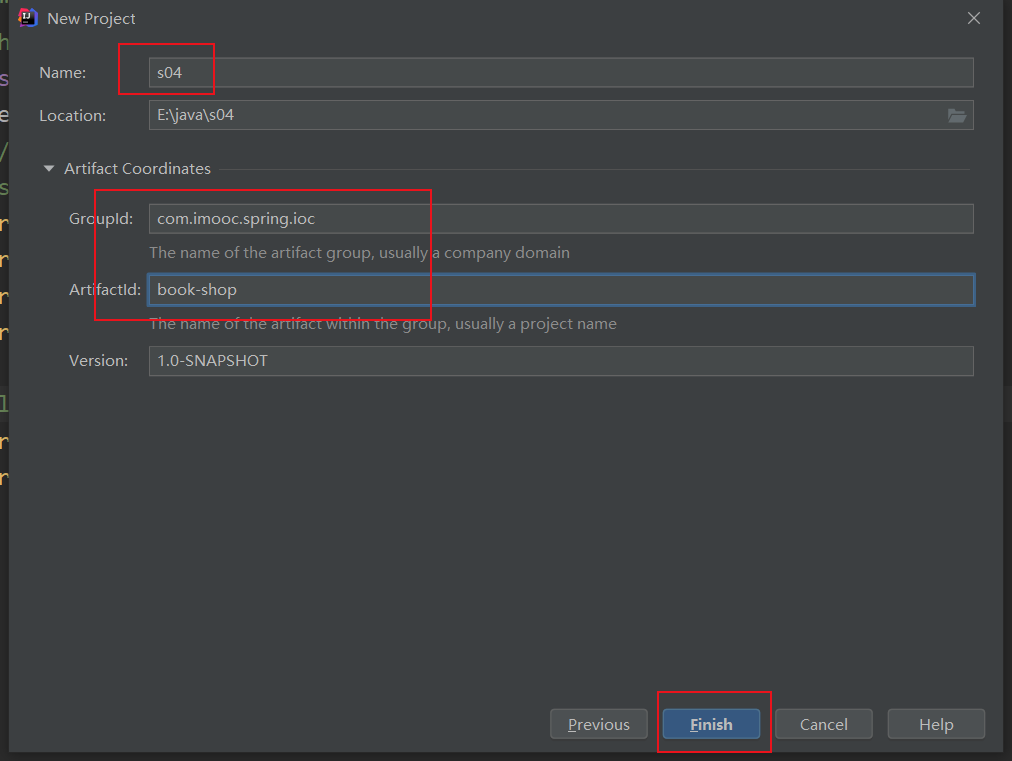Click the Location path E:\java\s04
Screen dimensions: 1012x761
point(400,115)
